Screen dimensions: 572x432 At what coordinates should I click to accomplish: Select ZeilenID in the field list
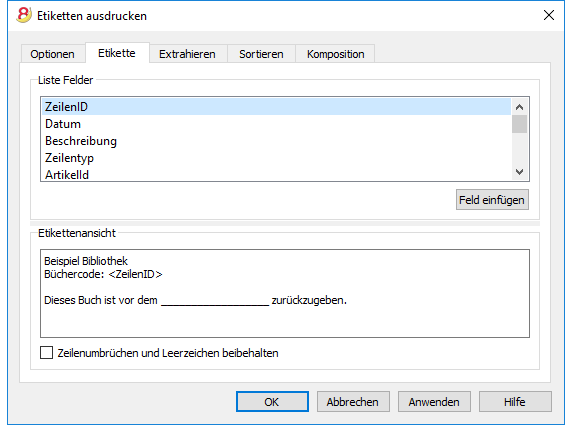(x=276, y=107)
